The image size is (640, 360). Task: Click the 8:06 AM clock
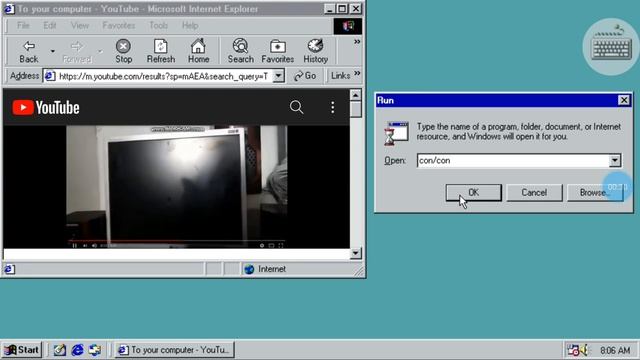(x=615, y=350)
